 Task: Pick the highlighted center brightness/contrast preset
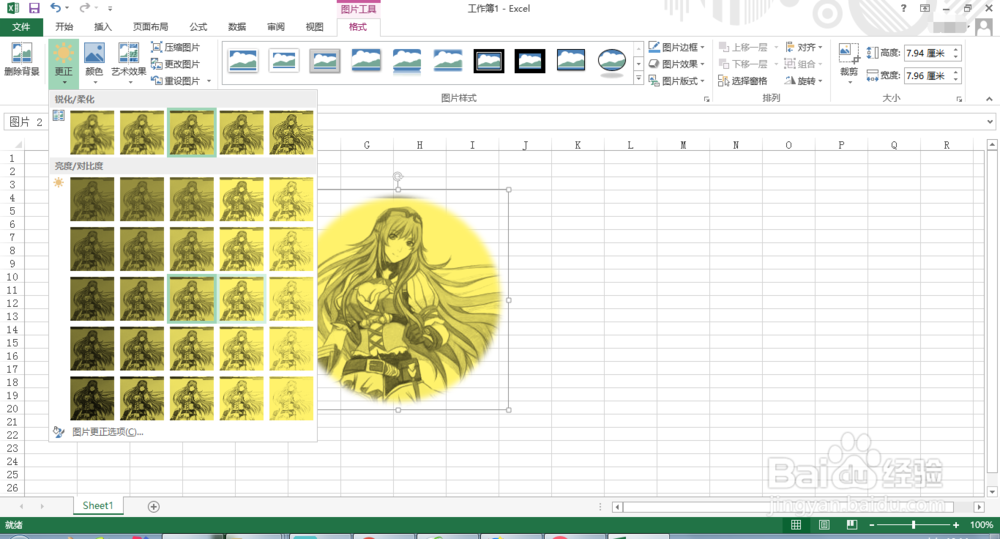click(192, 299)
